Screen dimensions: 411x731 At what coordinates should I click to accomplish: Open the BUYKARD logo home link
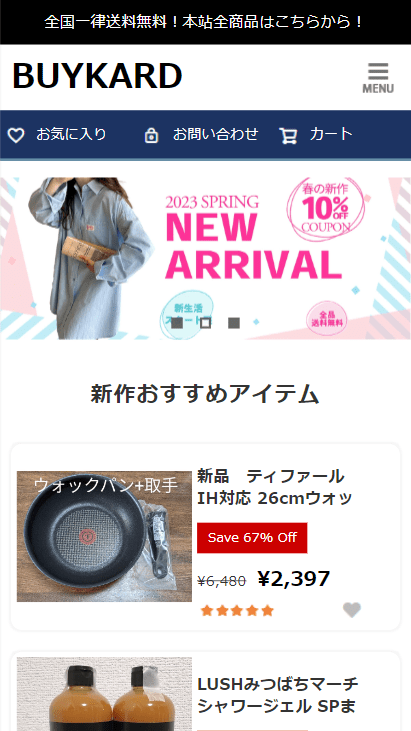97,76
